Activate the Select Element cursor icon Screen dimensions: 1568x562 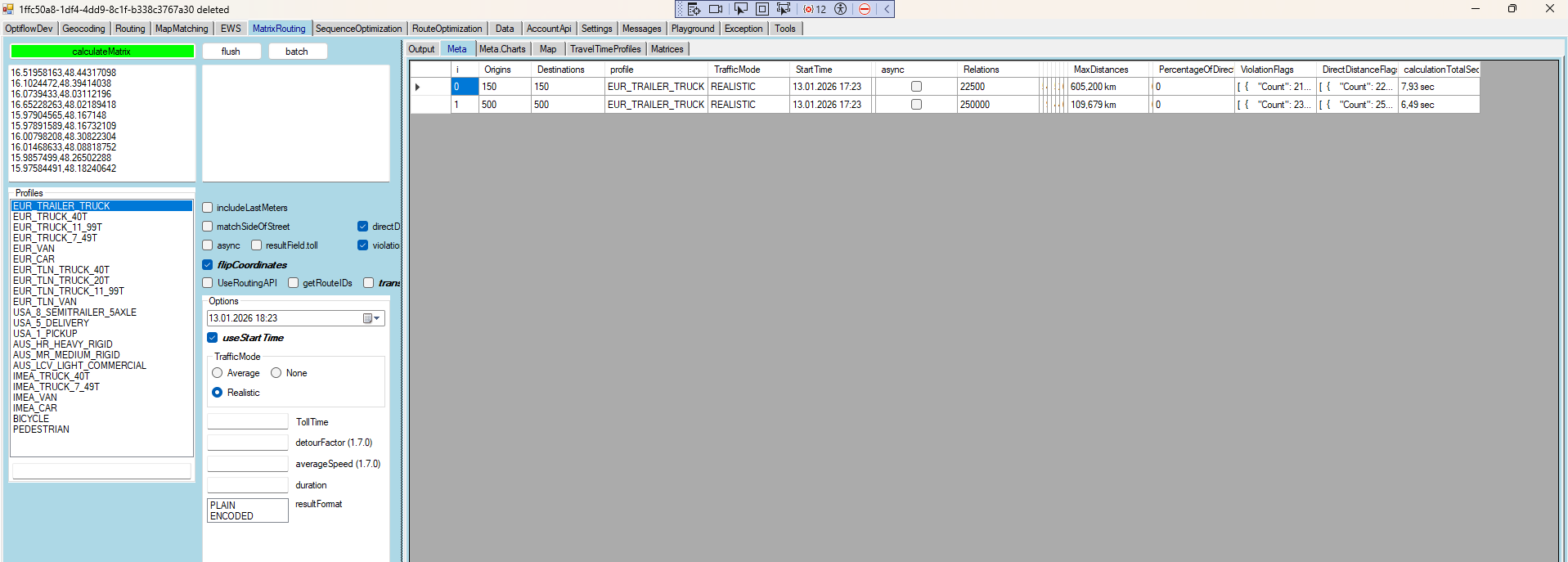[x=740, y=9]
